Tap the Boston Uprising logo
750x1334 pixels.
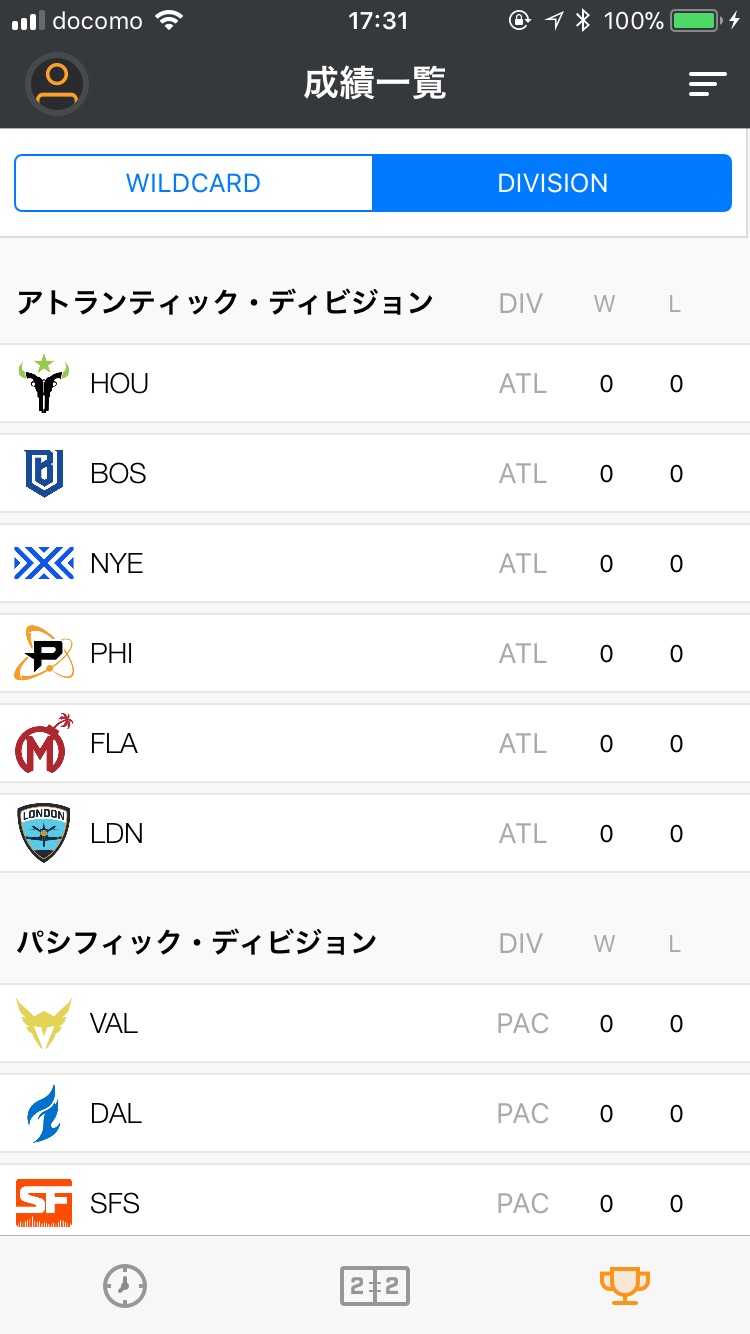tap(44, 474)
